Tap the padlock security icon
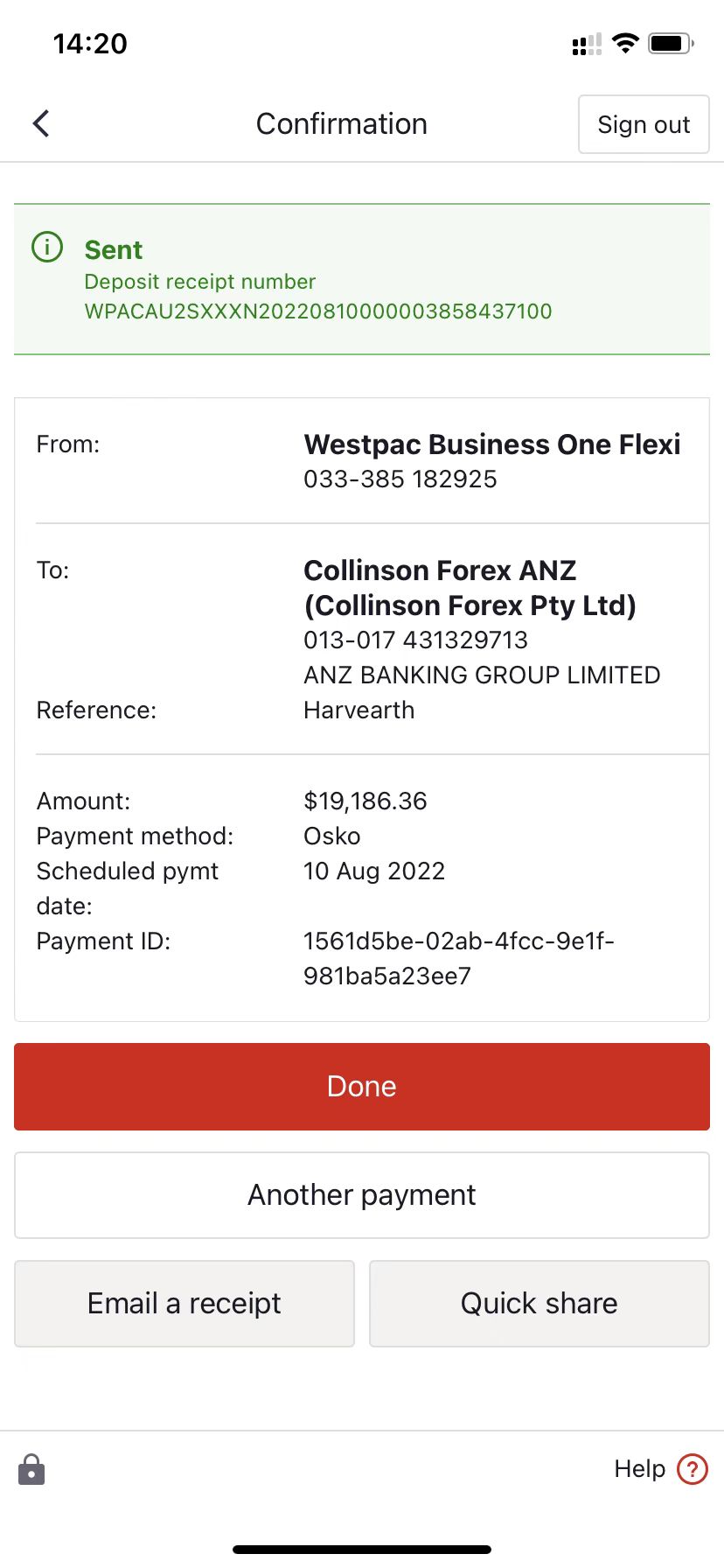Screen dimensions: 724x1568 (31, 1469)
